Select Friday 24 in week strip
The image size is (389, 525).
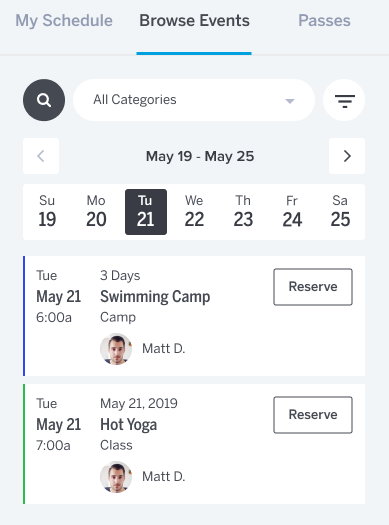[x=292, y=212]
